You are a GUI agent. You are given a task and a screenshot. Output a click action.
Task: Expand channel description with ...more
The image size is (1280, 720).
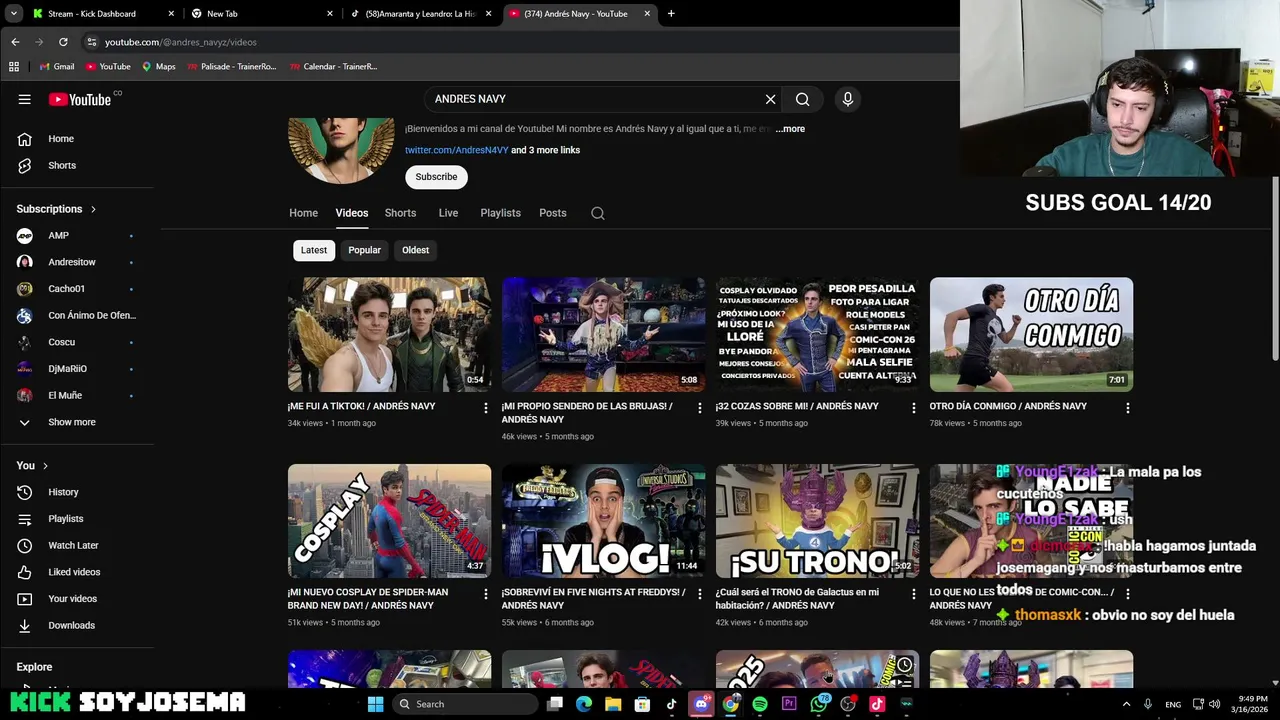tap(790, 129)
